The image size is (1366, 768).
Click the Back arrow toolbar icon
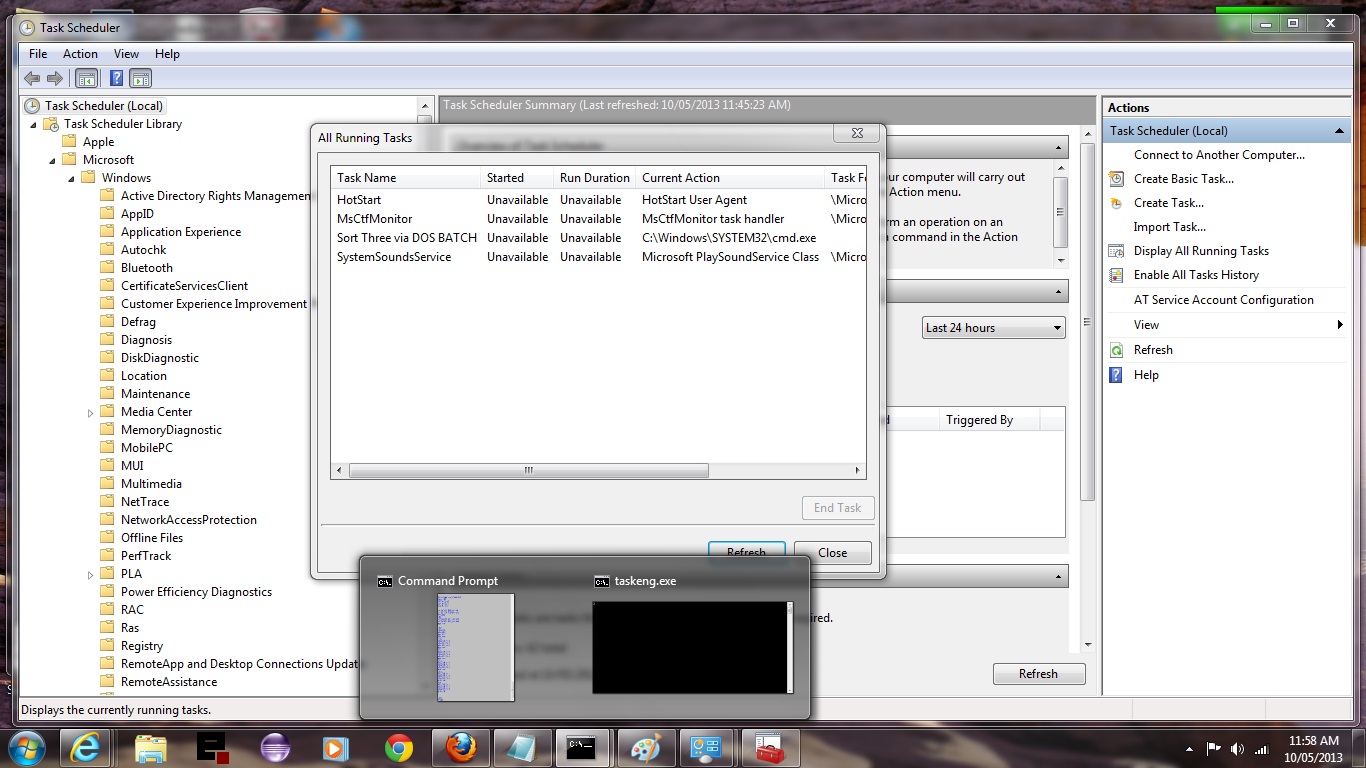click(x=32, y=78)
